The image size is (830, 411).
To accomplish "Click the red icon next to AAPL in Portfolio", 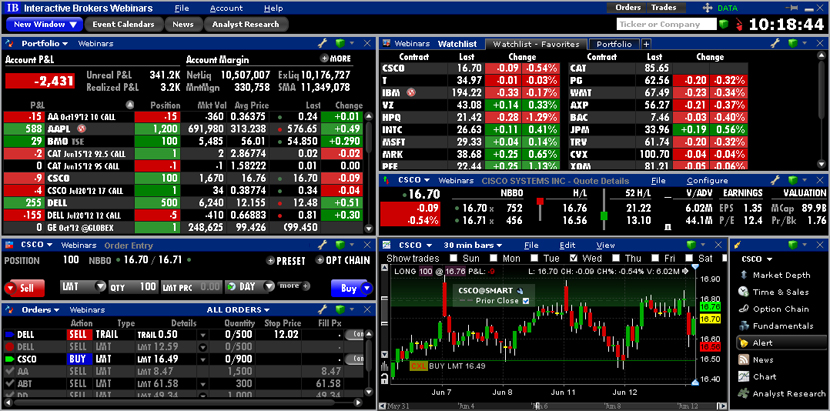I will 81,129.
